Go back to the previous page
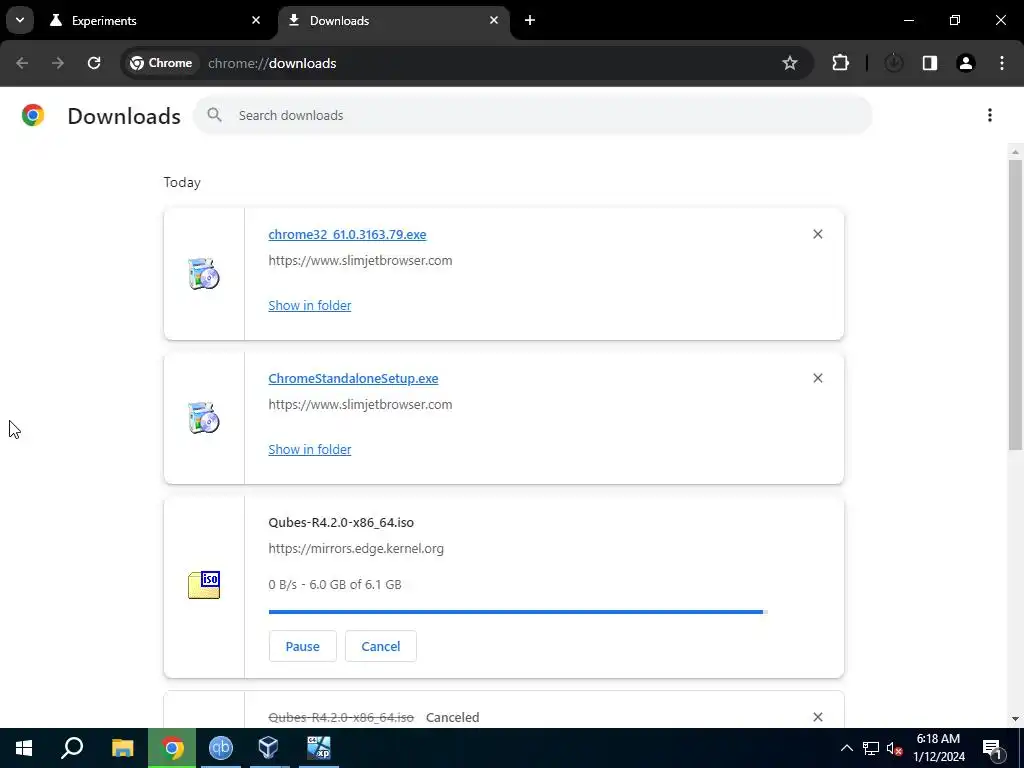This screenshot has height=768, width=1024. click(22, 63)
